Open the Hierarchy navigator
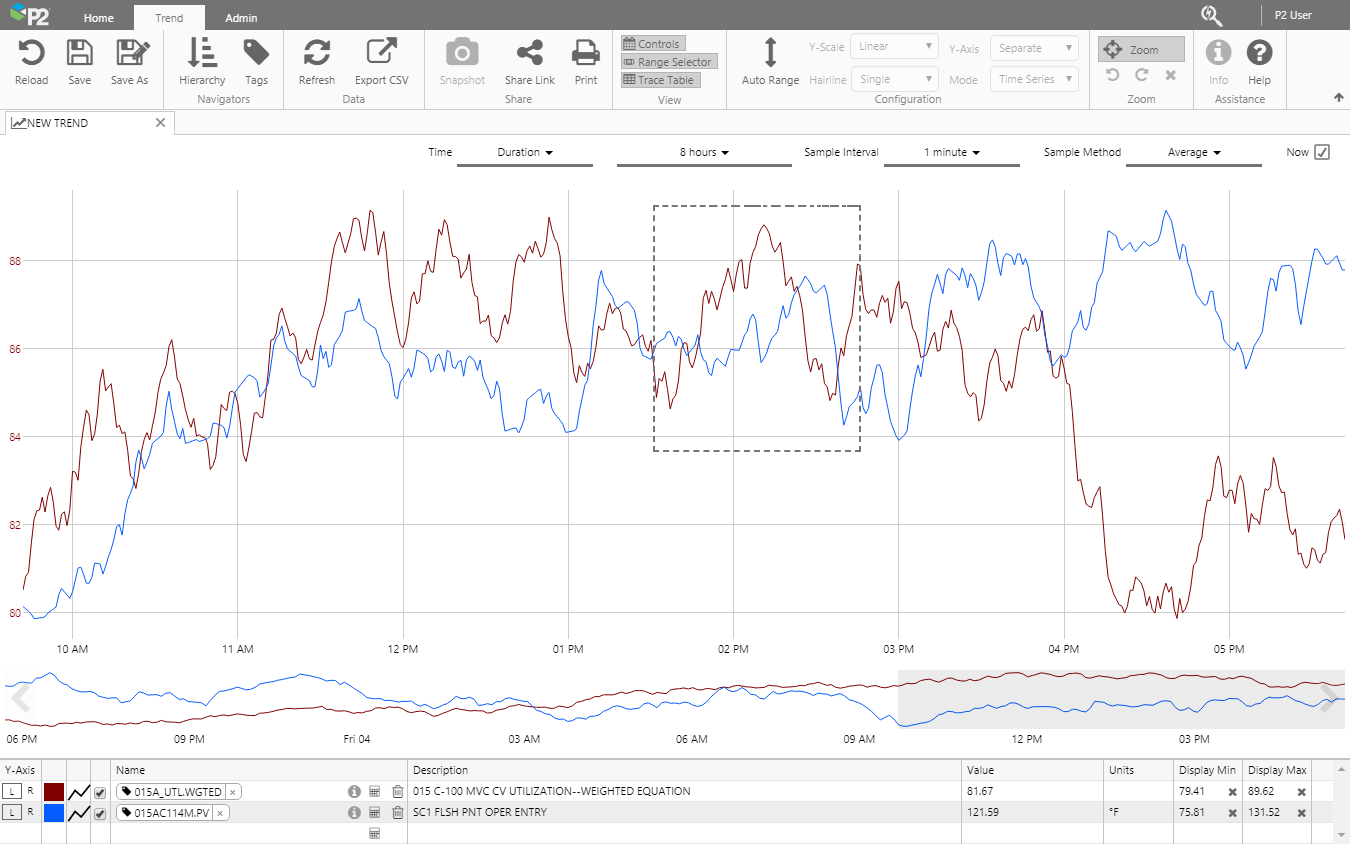Image resolution: width=1350 pixels, height=844 pixels. 202,53
